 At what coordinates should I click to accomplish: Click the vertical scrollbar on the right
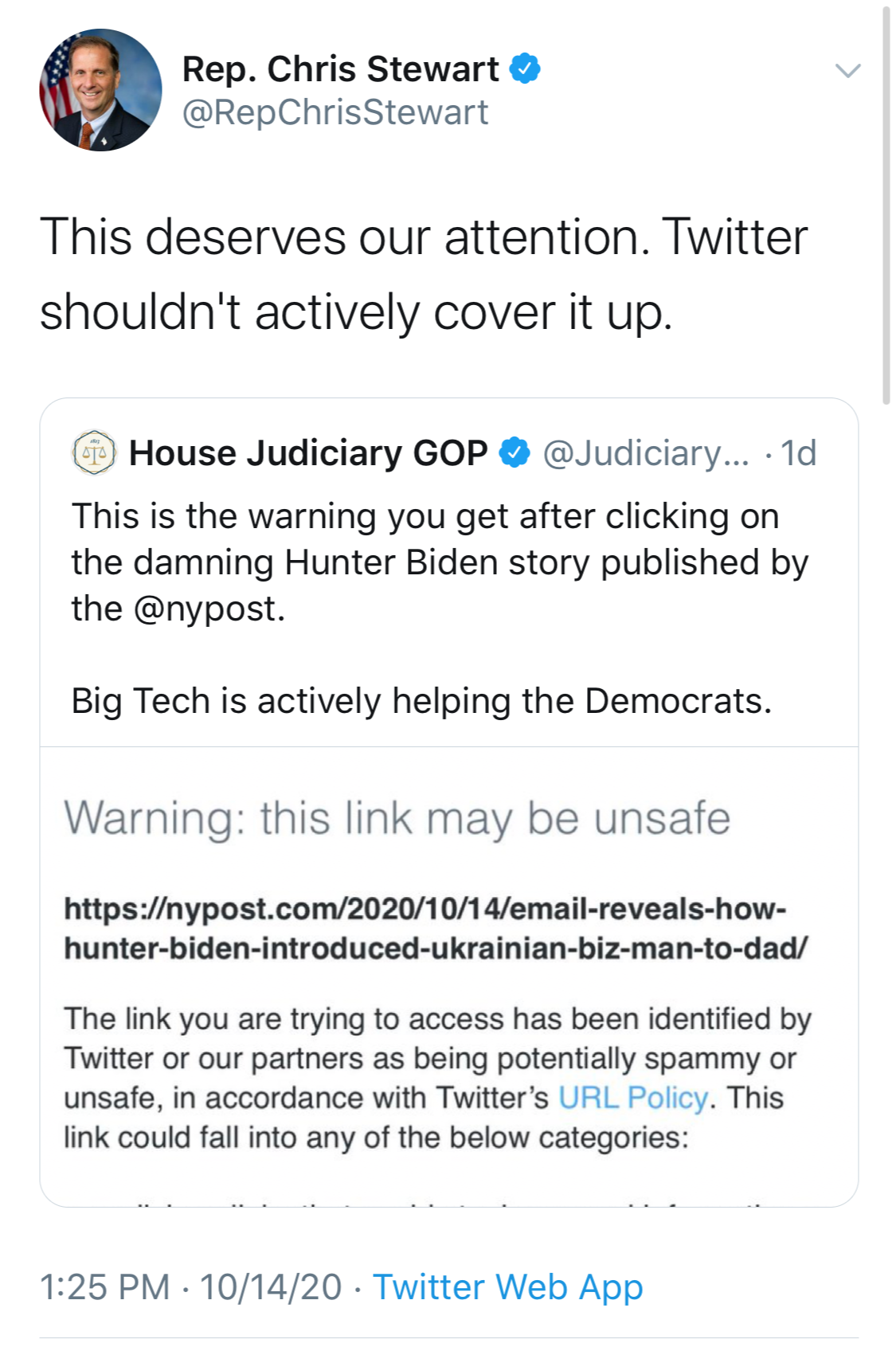(886, 207)
